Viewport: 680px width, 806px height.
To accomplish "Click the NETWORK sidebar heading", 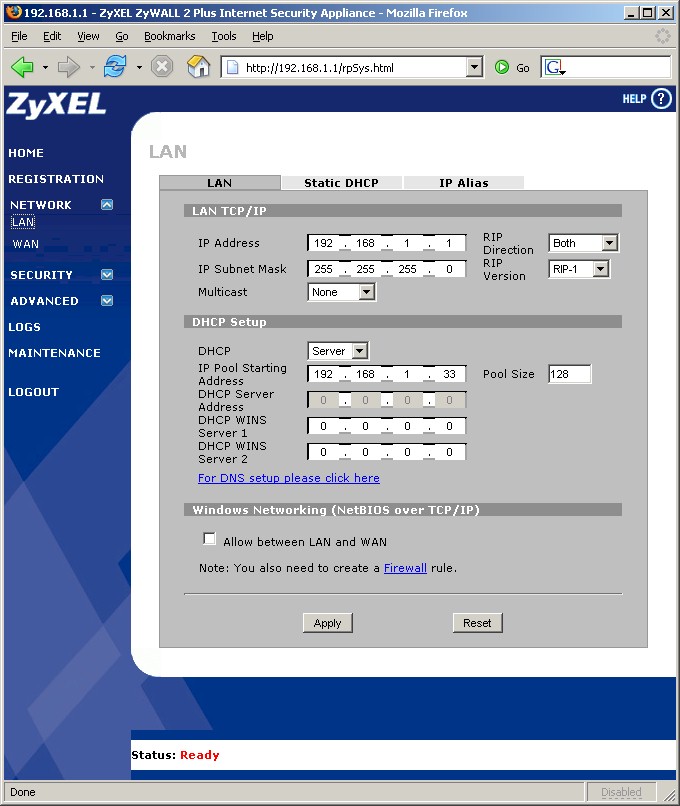I will coord(41,205).
